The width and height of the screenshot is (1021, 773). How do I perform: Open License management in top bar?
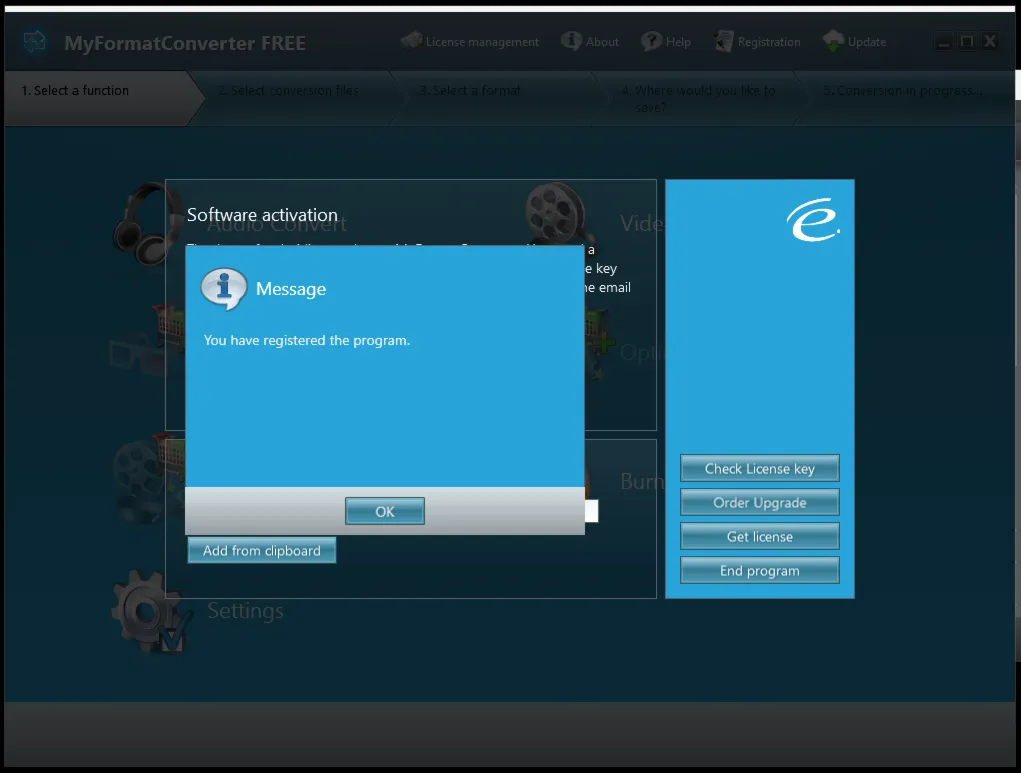470,42
